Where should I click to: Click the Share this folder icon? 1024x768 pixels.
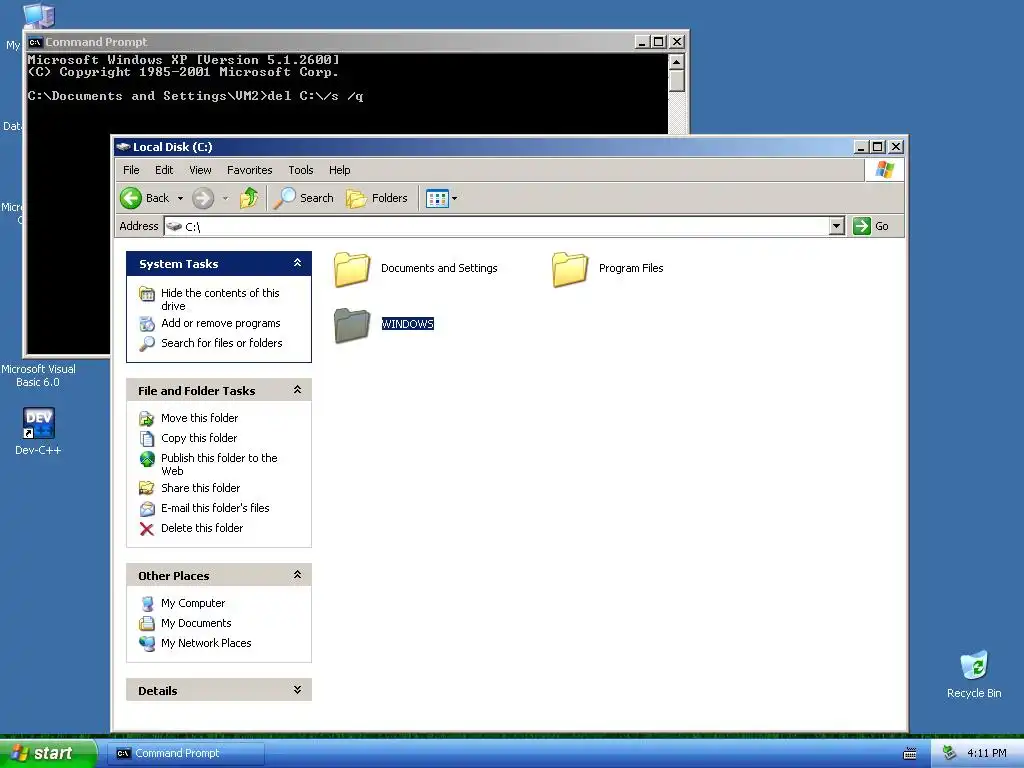(147, 488)
